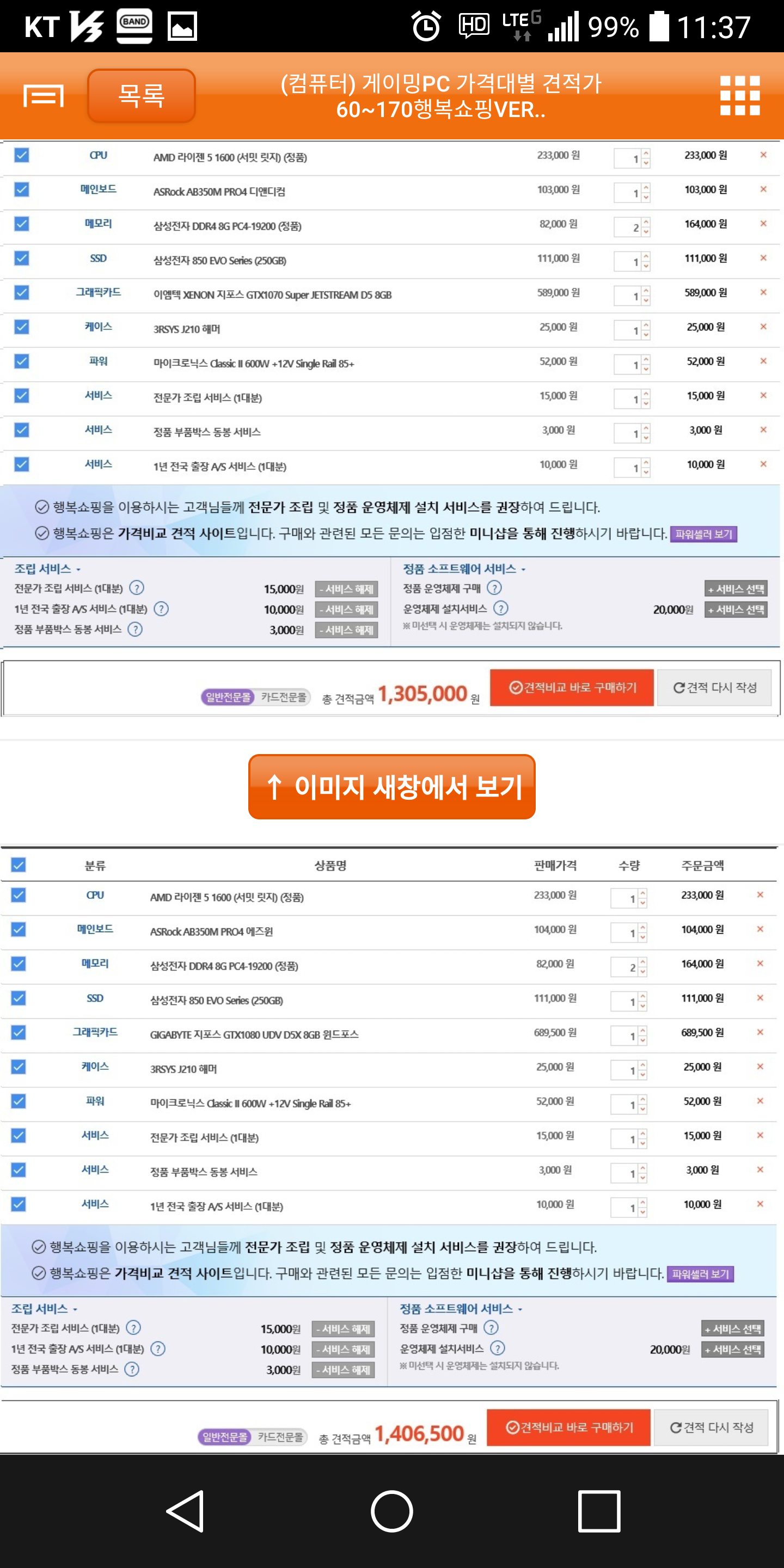The height and width of the screenshot is (1568, 784).
Task: Delete the GTX1070 Super JETSTREAM graphics card row
Action: point(763,292)
